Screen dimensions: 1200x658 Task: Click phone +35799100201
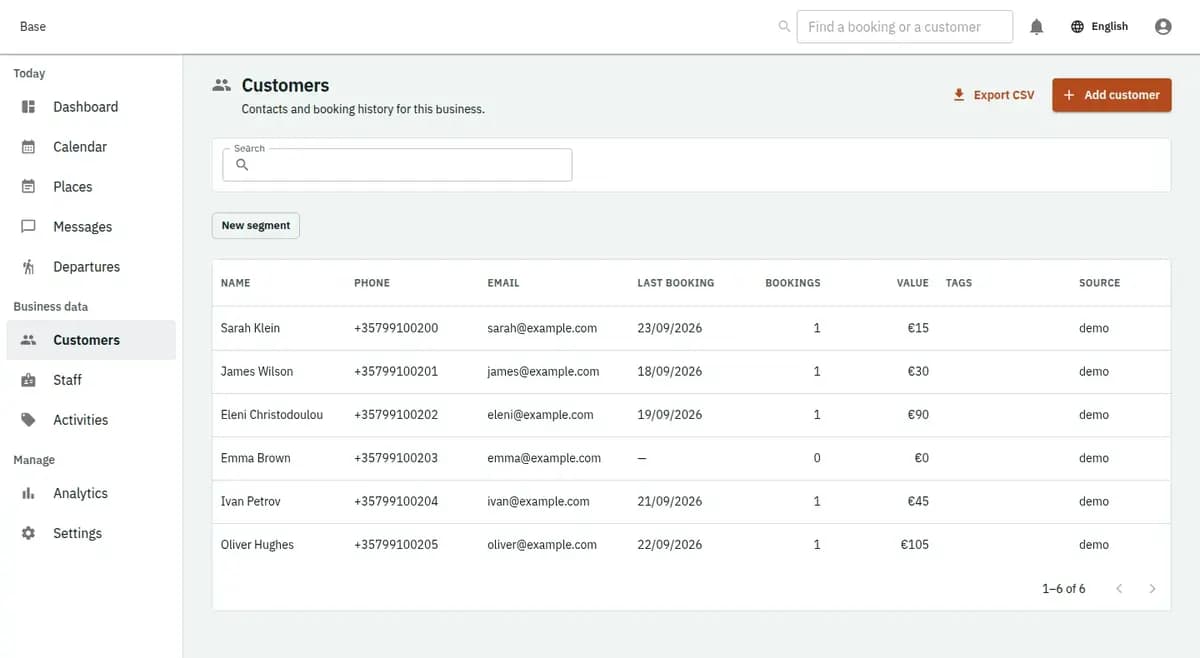396,371
